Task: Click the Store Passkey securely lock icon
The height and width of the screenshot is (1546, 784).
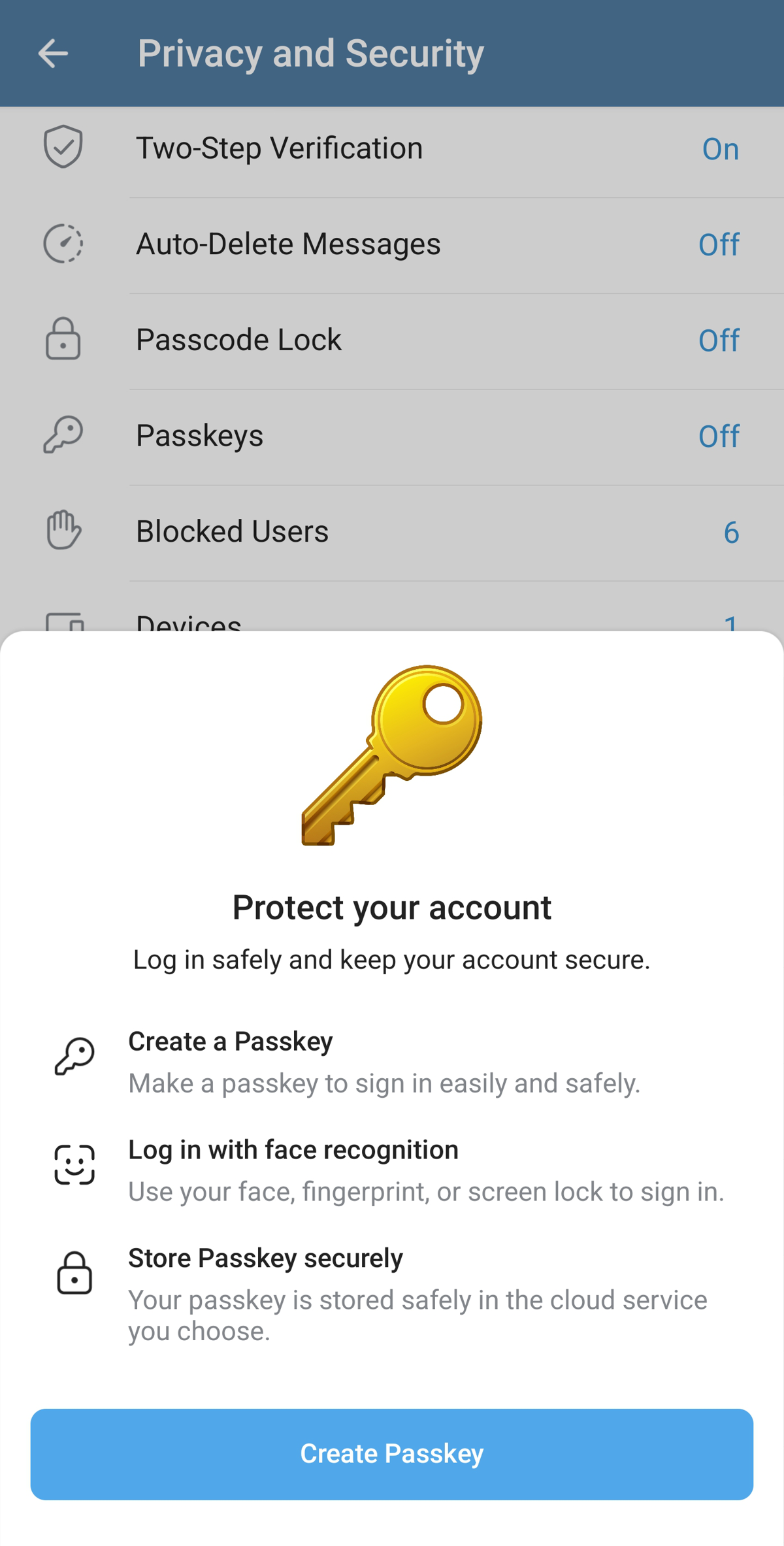Action: pos(74,1273)
